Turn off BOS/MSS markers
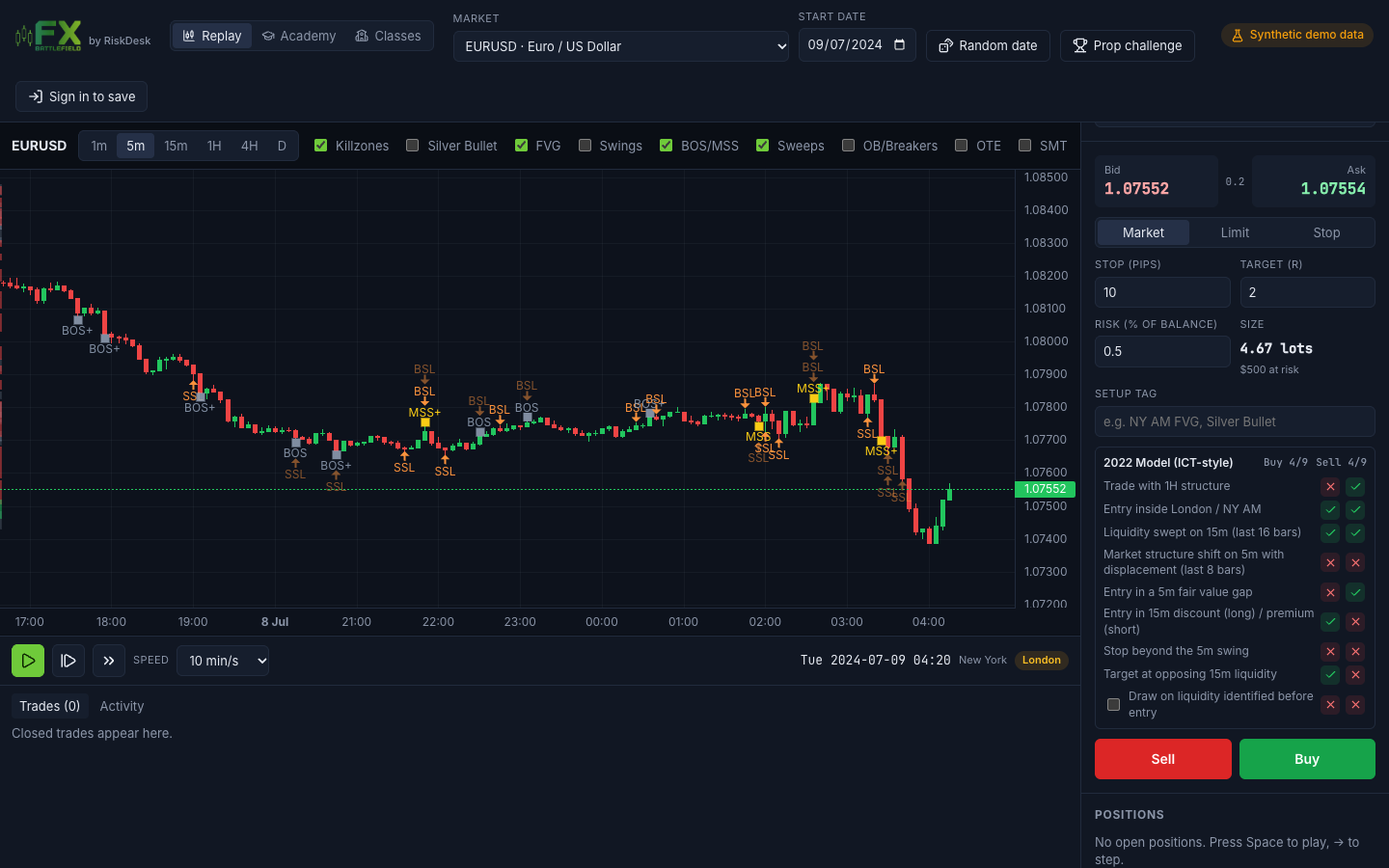Screen dimensions: 1389x868 (667, 146)
